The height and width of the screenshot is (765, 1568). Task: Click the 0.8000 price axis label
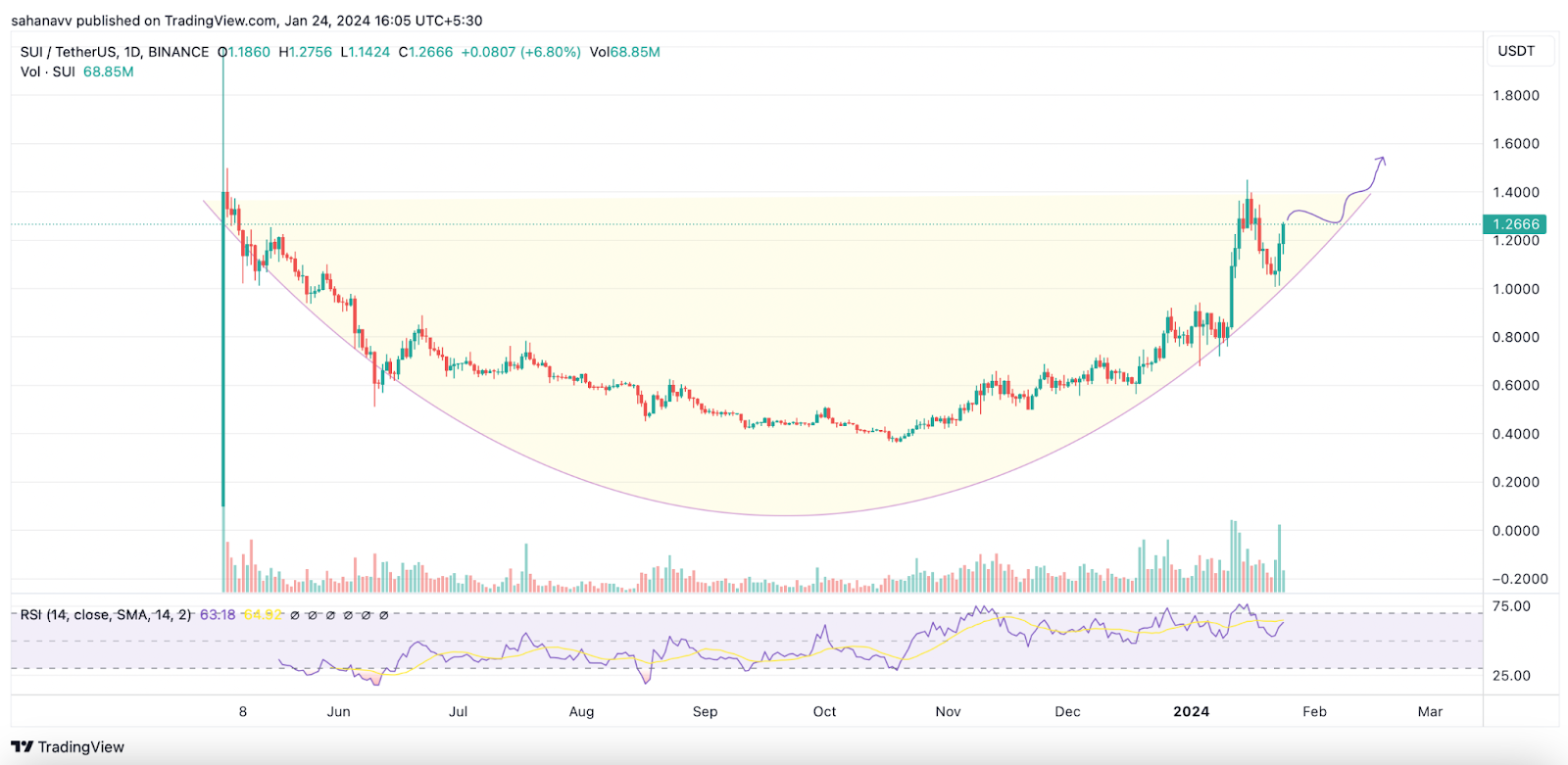tap(1516, 337)
